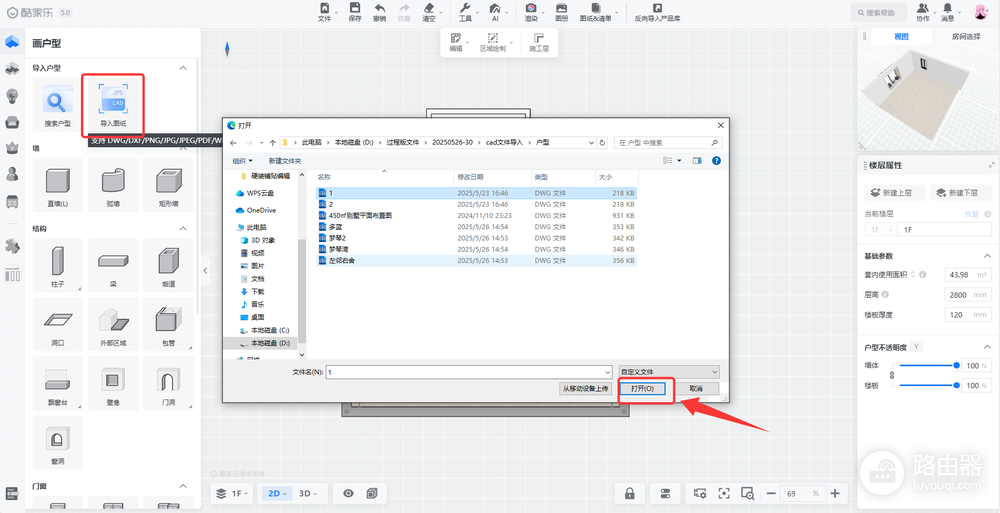Collapse the 导入户型 section chevron
Viewport: 1000px width, 513px height.
[182, 68]
